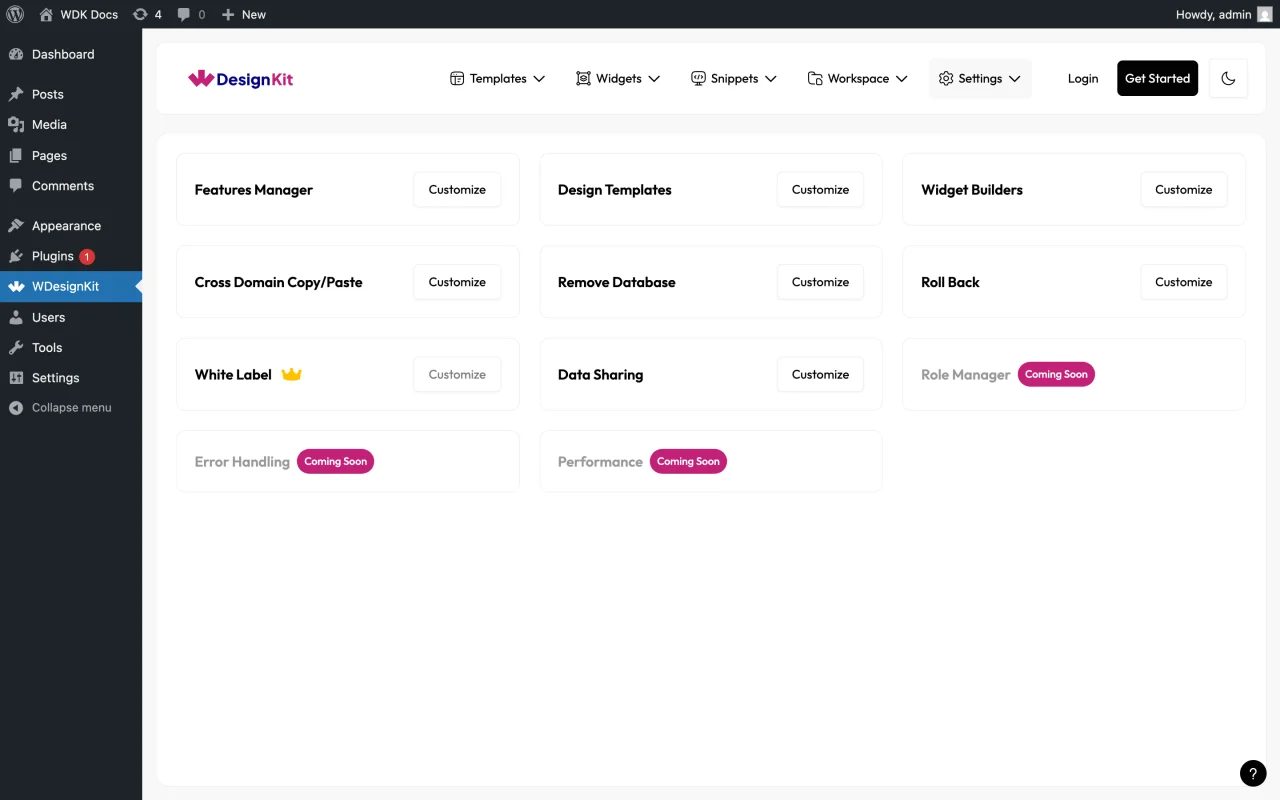Expand the Workspace dropdown chevron
This screenshot has height=800, width=1280.
pos(901,78)
